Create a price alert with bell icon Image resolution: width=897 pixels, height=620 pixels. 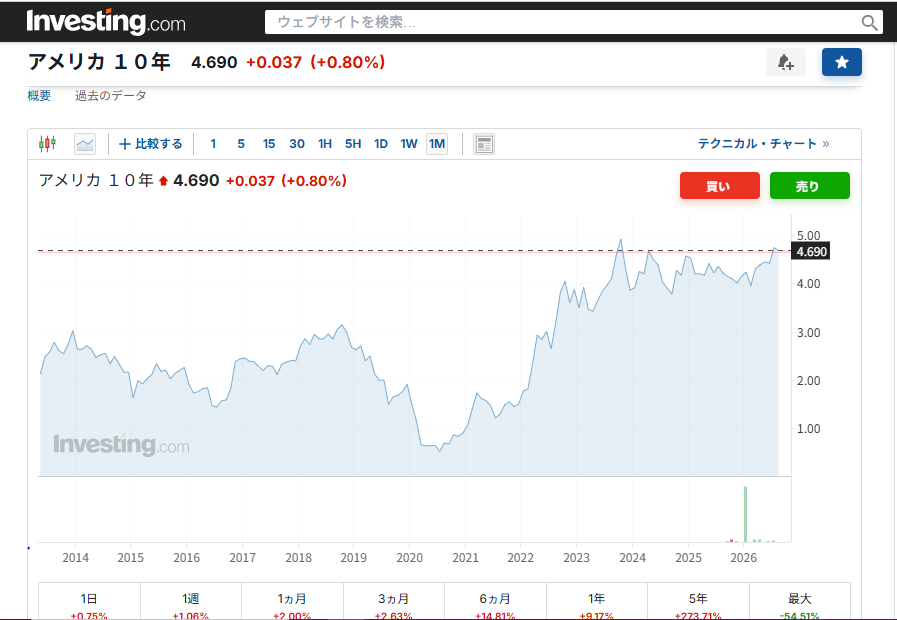(x=785, y=62)
